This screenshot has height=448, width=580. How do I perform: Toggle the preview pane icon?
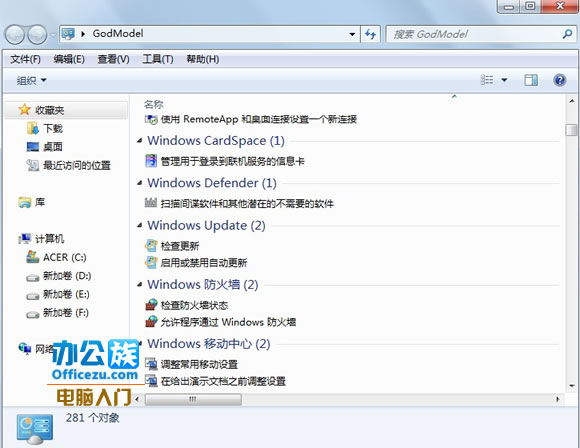531,80
